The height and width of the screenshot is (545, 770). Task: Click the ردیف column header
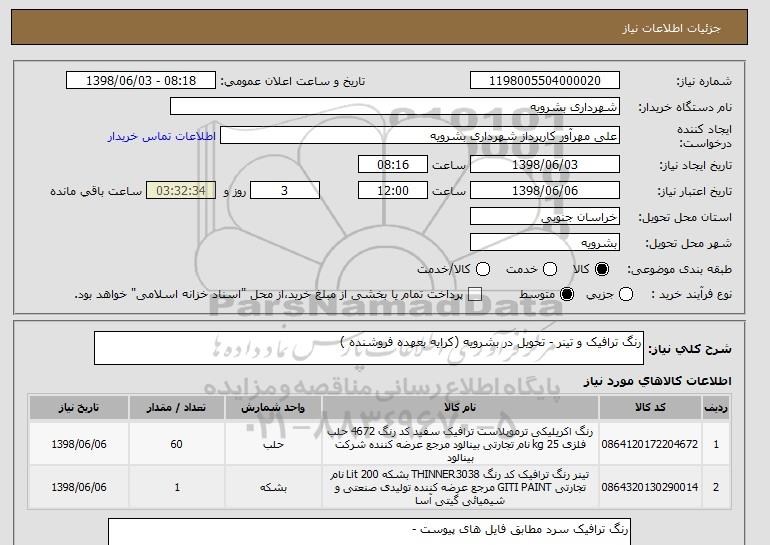[x=715, y=408]
